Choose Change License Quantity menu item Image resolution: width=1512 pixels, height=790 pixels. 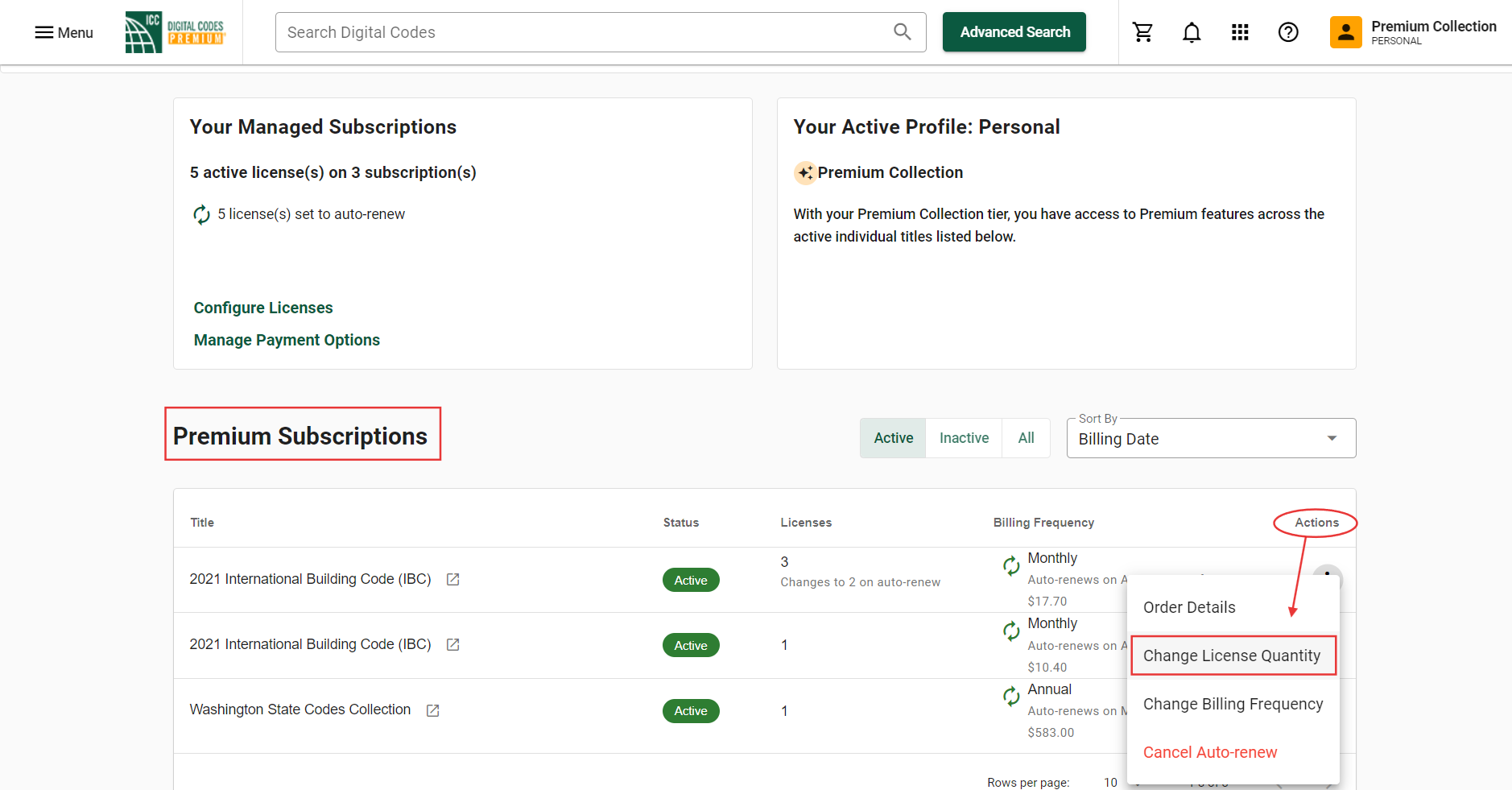point(1233,656)
